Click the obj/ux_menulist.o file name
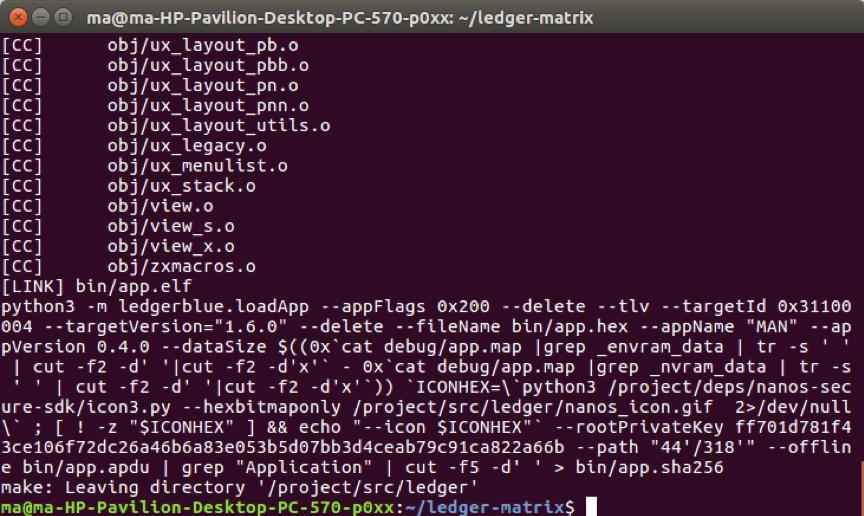 pyautogui.click(x=197, y=166)
